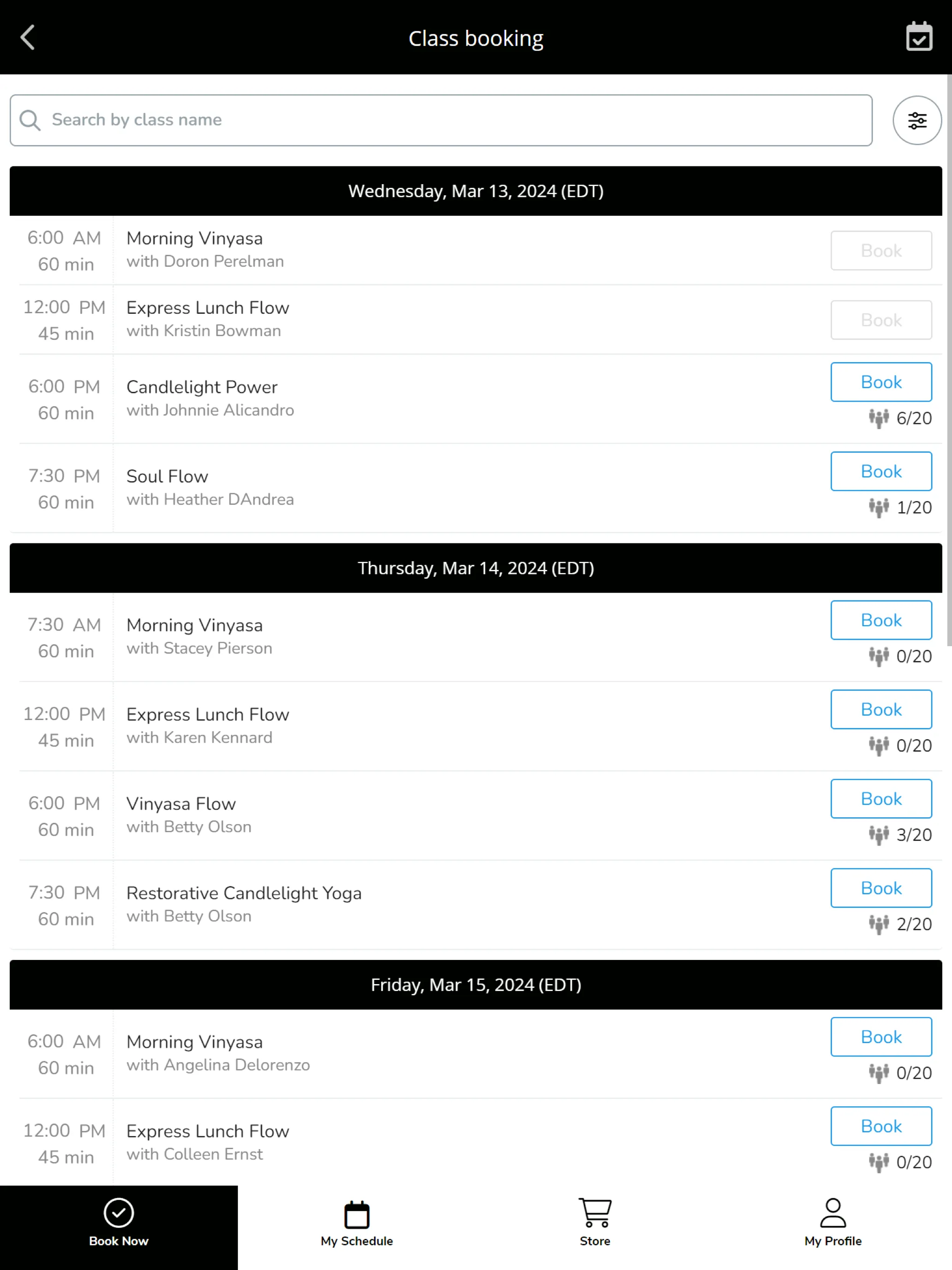Toggle Friday Morning Vinyasa booking option

(880, 1036)
